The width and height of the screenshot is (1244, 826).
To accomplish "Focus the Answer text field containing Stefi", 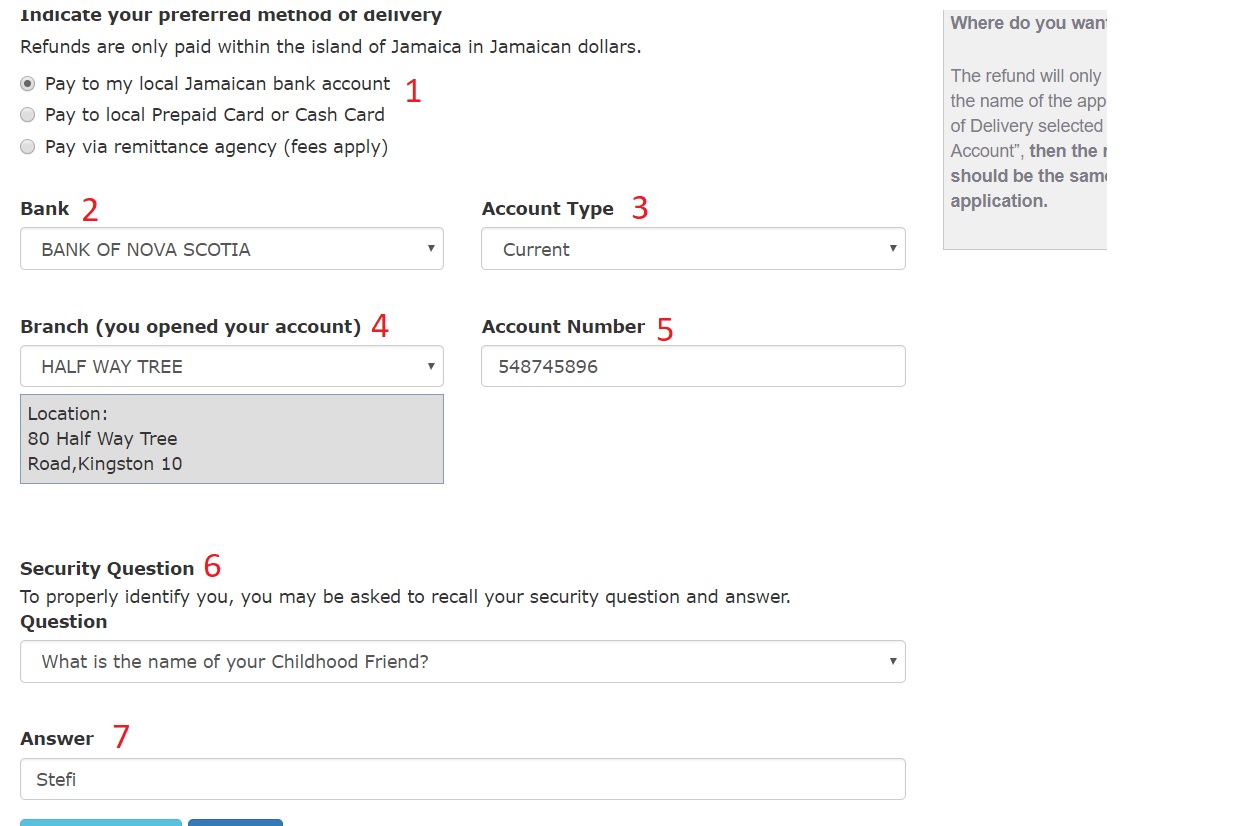I will (462, 779).
